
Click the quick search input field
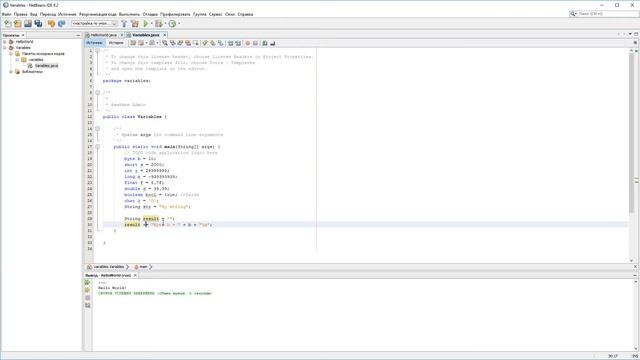tap(607, 14)
